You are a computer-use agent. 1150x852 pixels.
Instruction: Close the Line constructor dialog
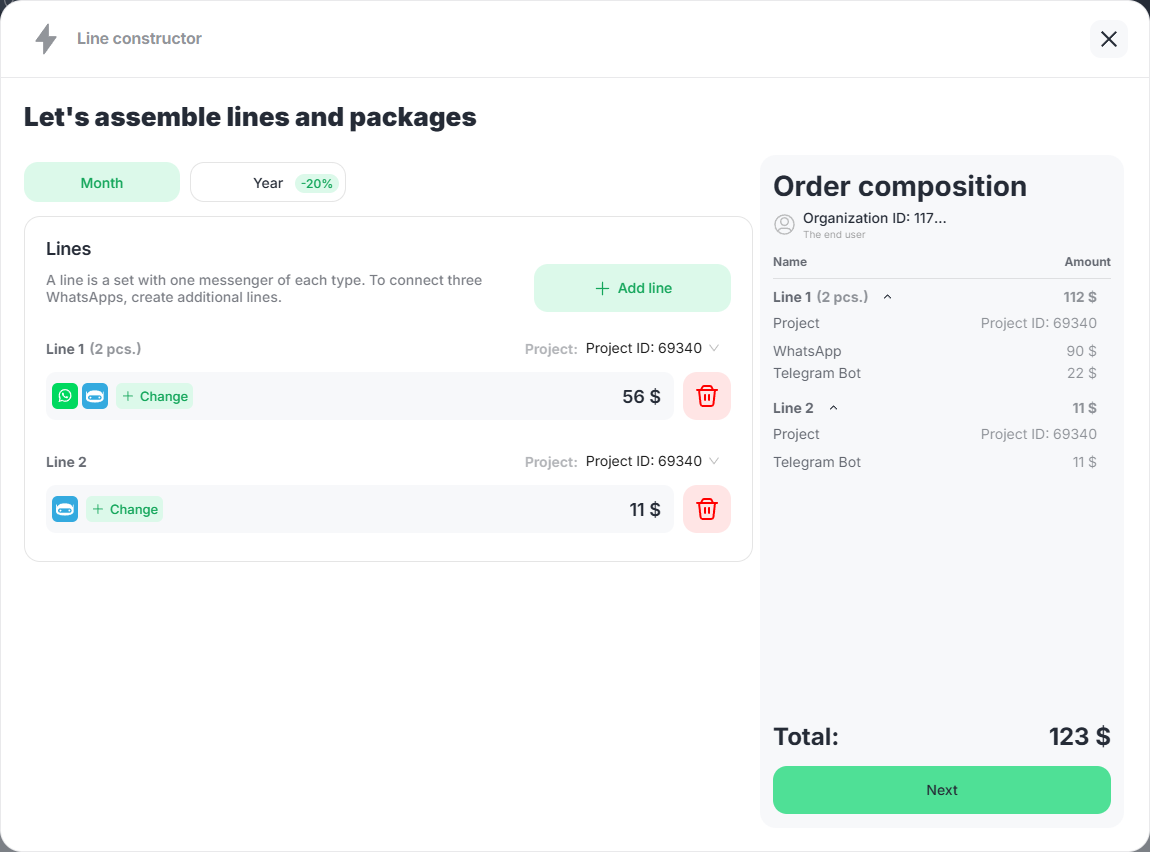[1108, 39]
